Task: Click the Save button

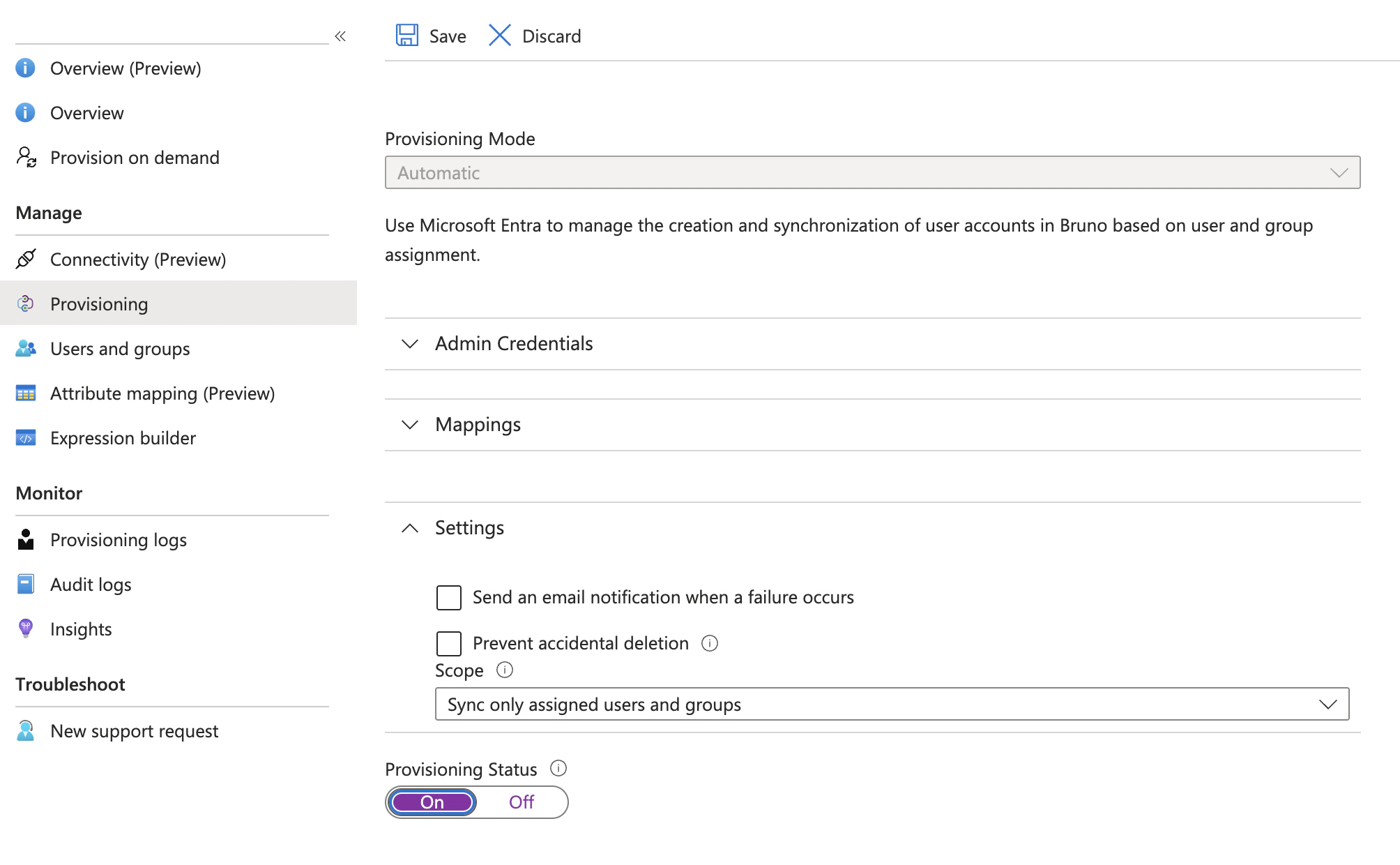Action: 431,36
